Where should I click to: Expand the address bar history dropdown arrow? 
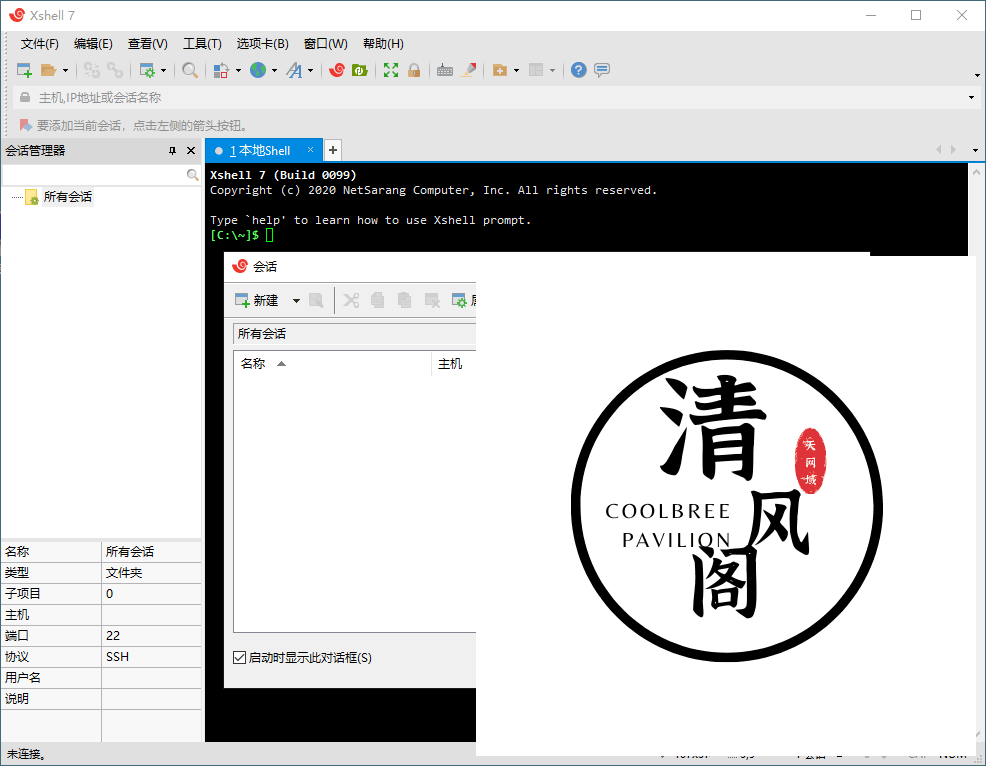pos(972,97)
